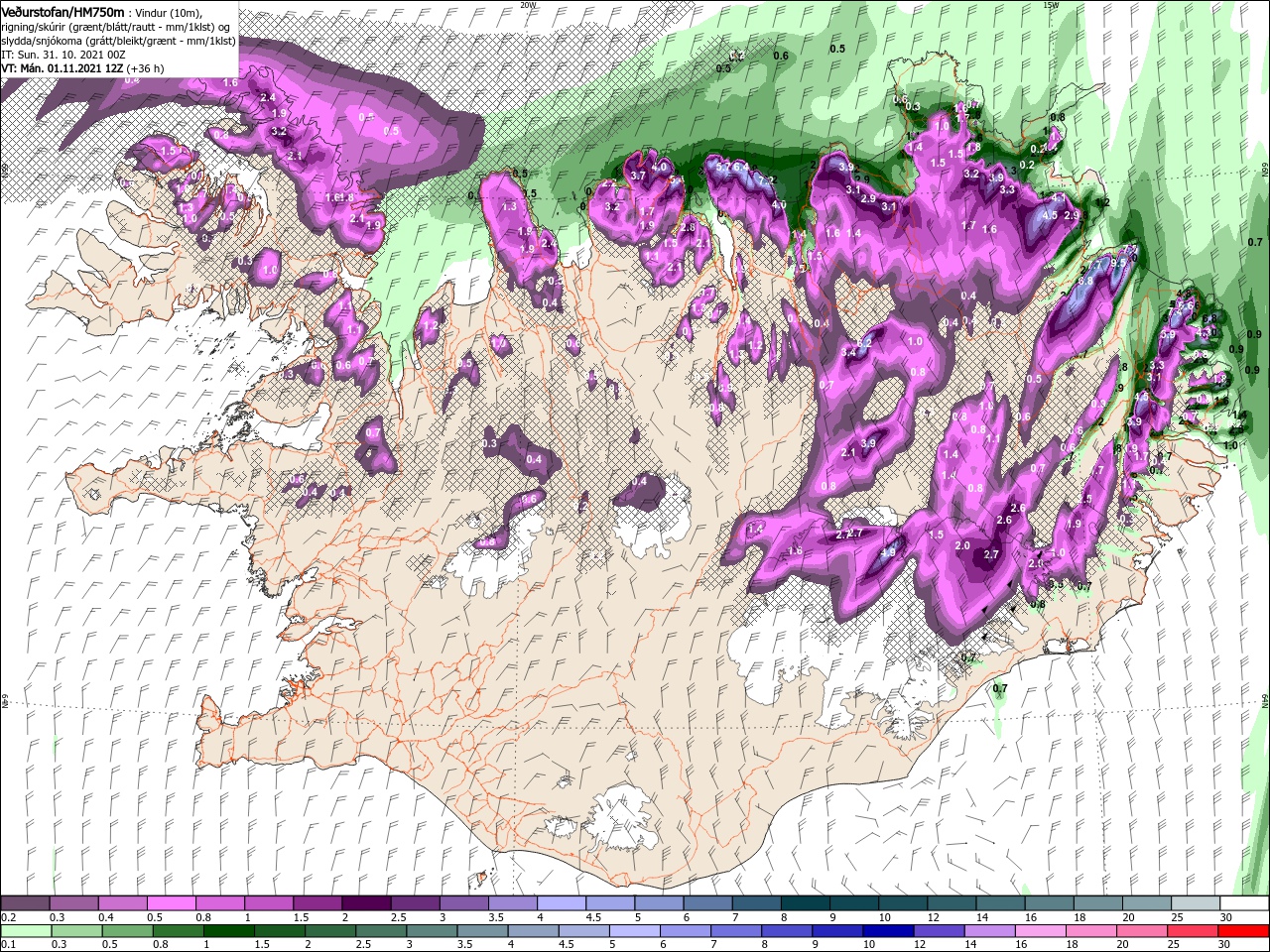Choose upper legend lavender swatch at 4
This screenshot has width=1270, height=952.
(560, 903)
